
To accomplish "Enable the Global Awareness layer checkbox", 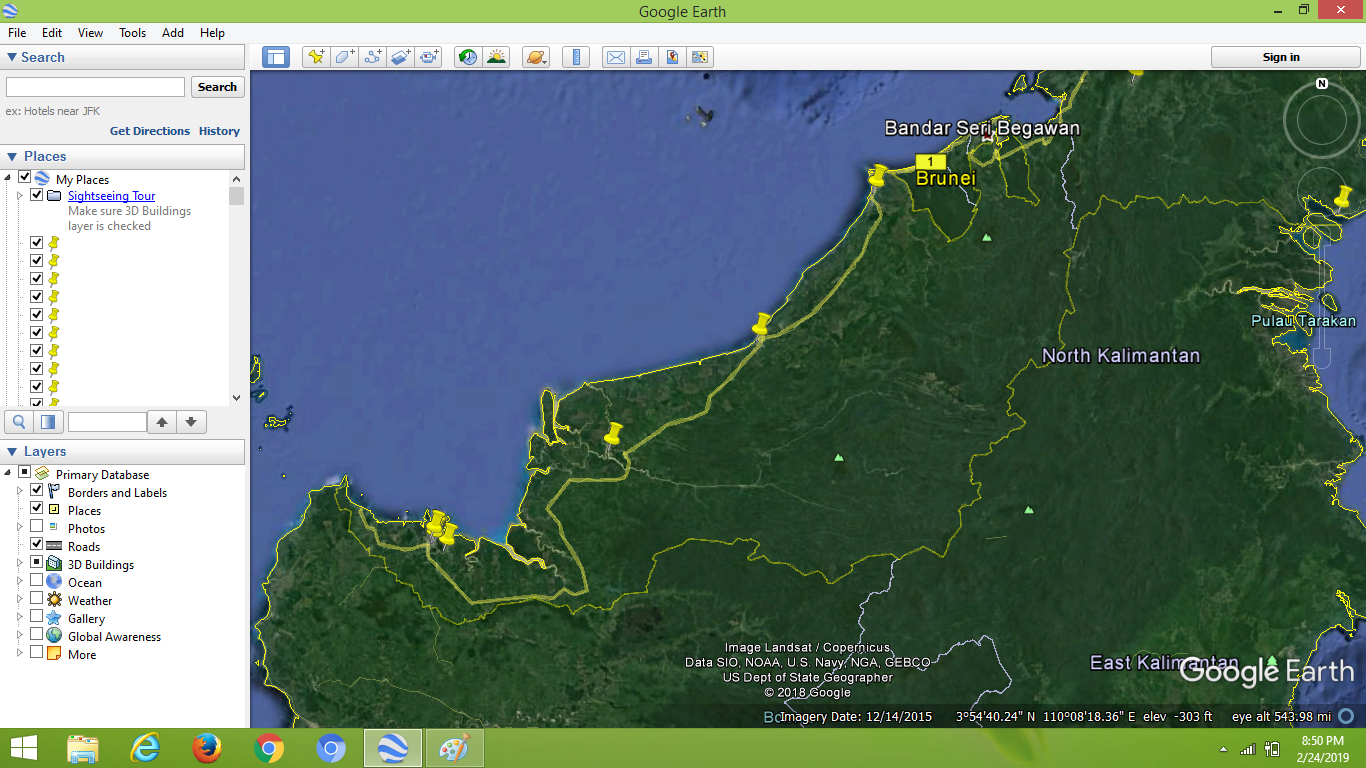I will coord(37,635).
